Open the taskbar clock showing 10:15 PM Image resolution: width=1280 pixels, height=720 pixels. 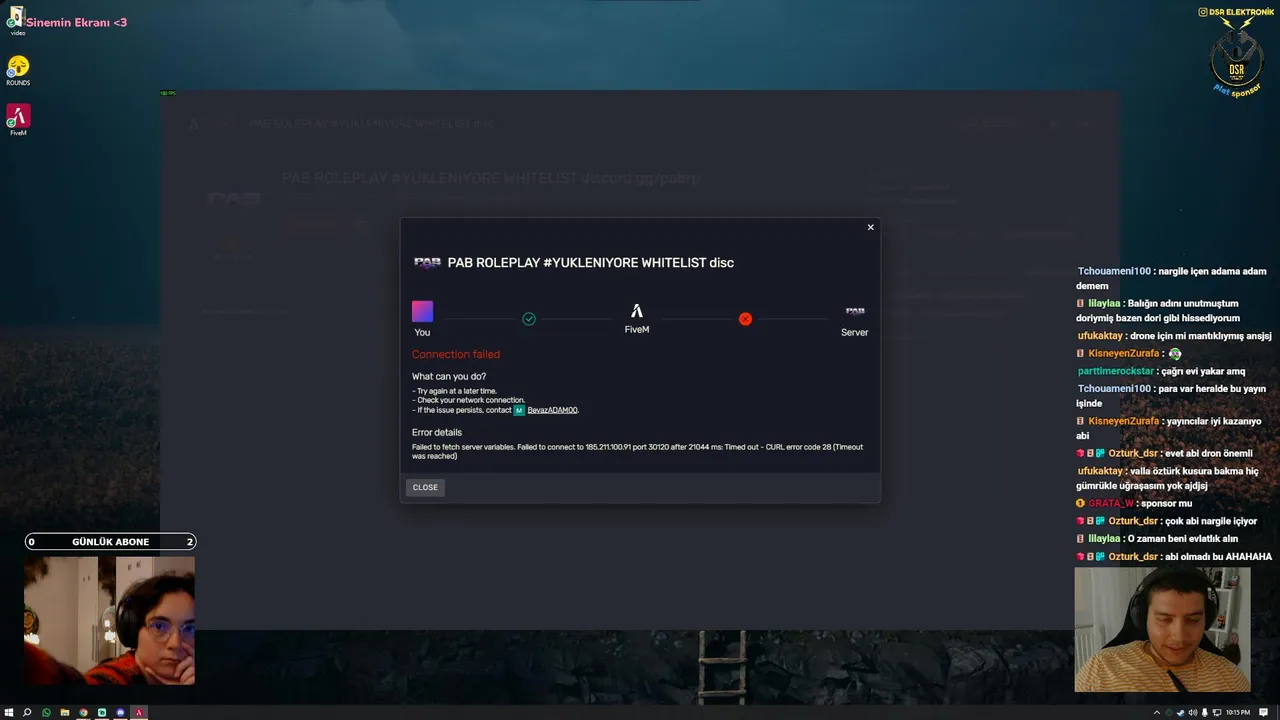(1238, 712)
